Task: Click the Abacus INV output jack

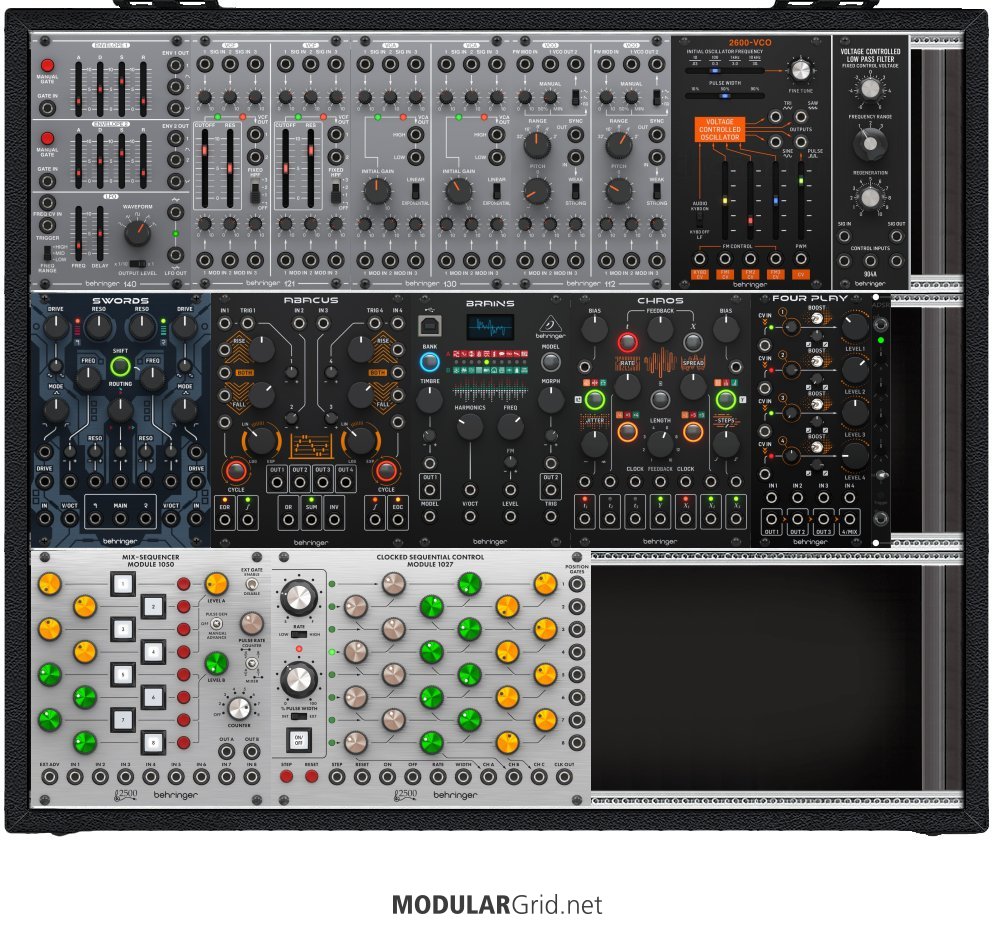Action: [334, 520]
